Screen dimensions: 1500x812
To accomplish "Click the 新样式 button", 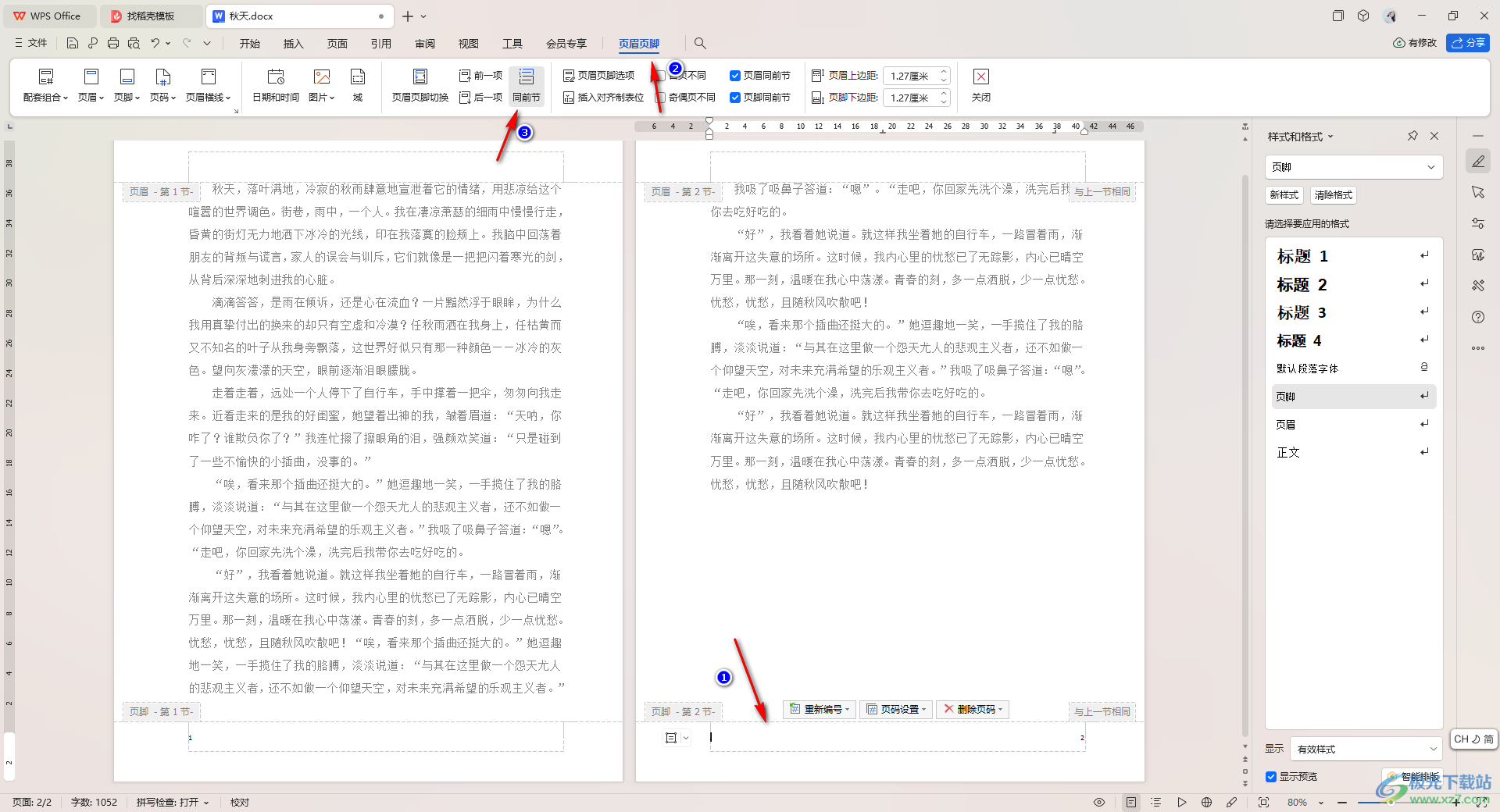I will coord(1284,195).
